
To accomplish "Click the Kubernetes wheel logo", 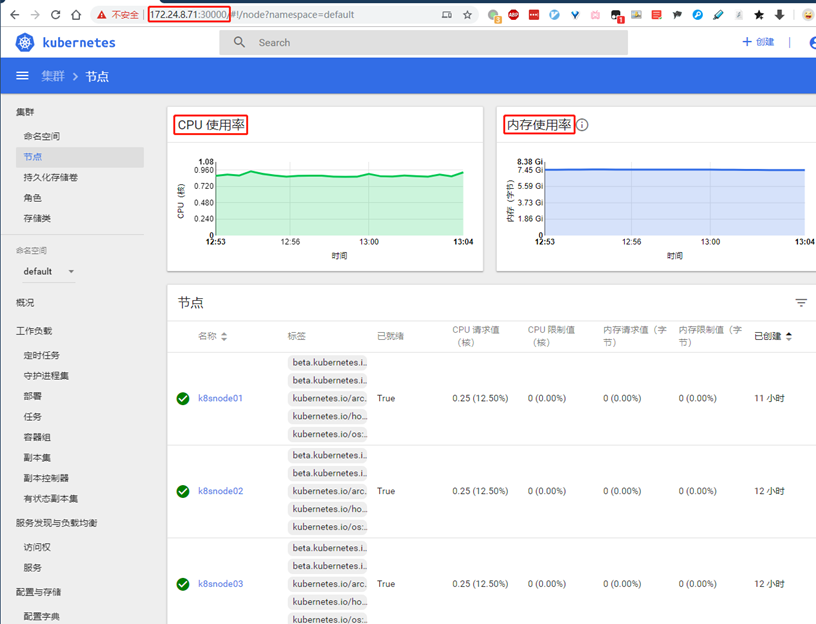I will (25, 42).
